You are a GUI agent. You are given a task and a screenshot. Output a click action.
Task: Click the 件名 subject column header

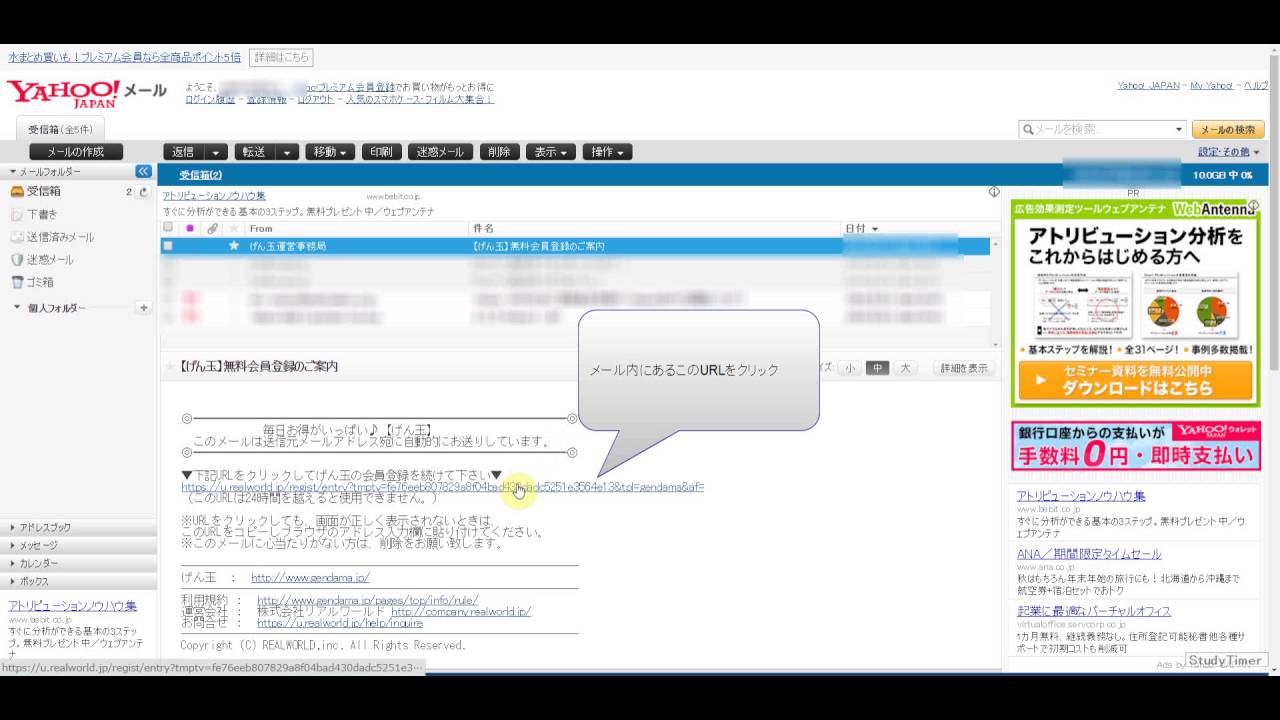pyautogui.click(x=482, y=229)
